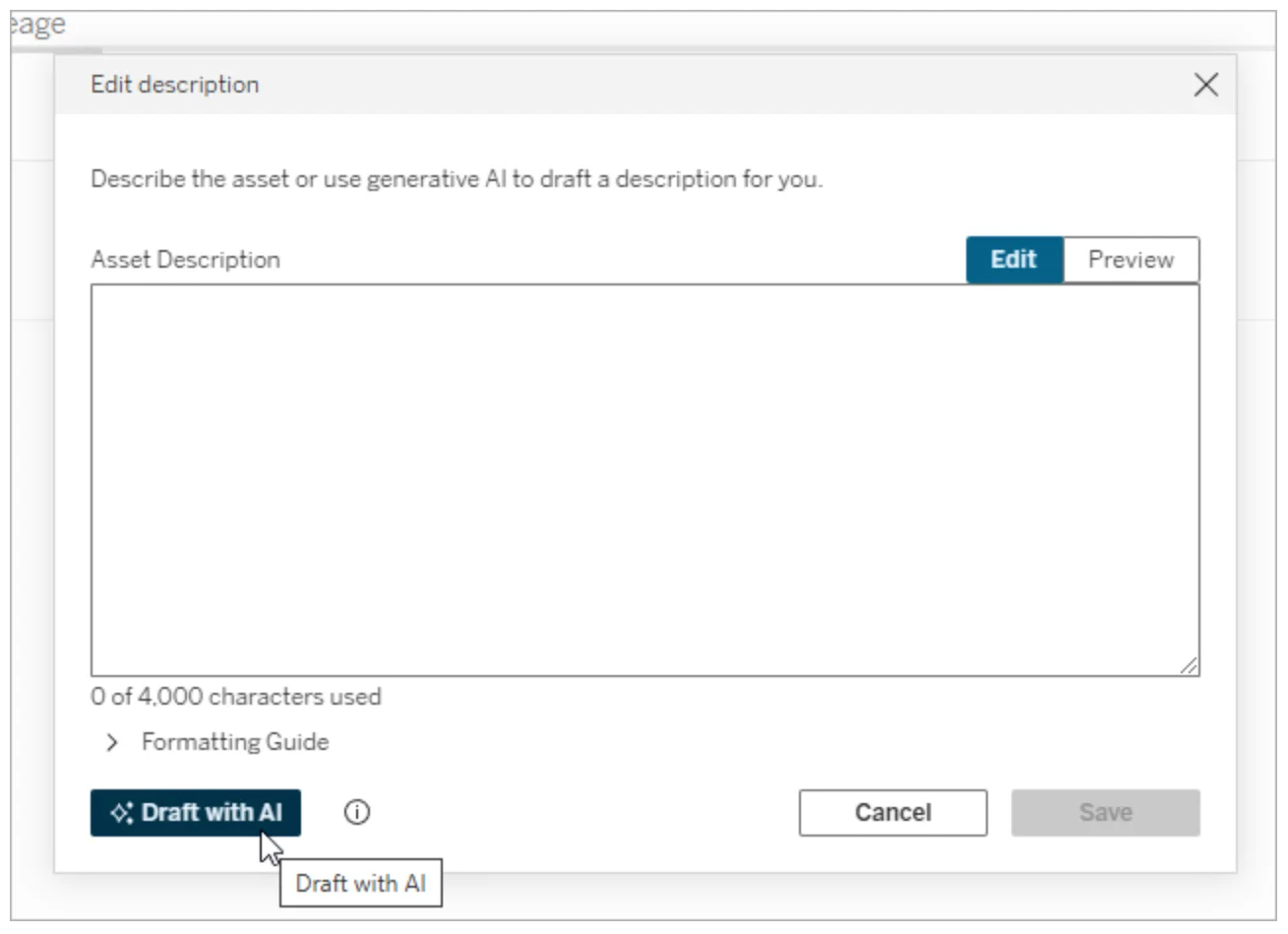The image size is (1288, 934).
Task: Switch to the Preview tab
Action: 1131,260
